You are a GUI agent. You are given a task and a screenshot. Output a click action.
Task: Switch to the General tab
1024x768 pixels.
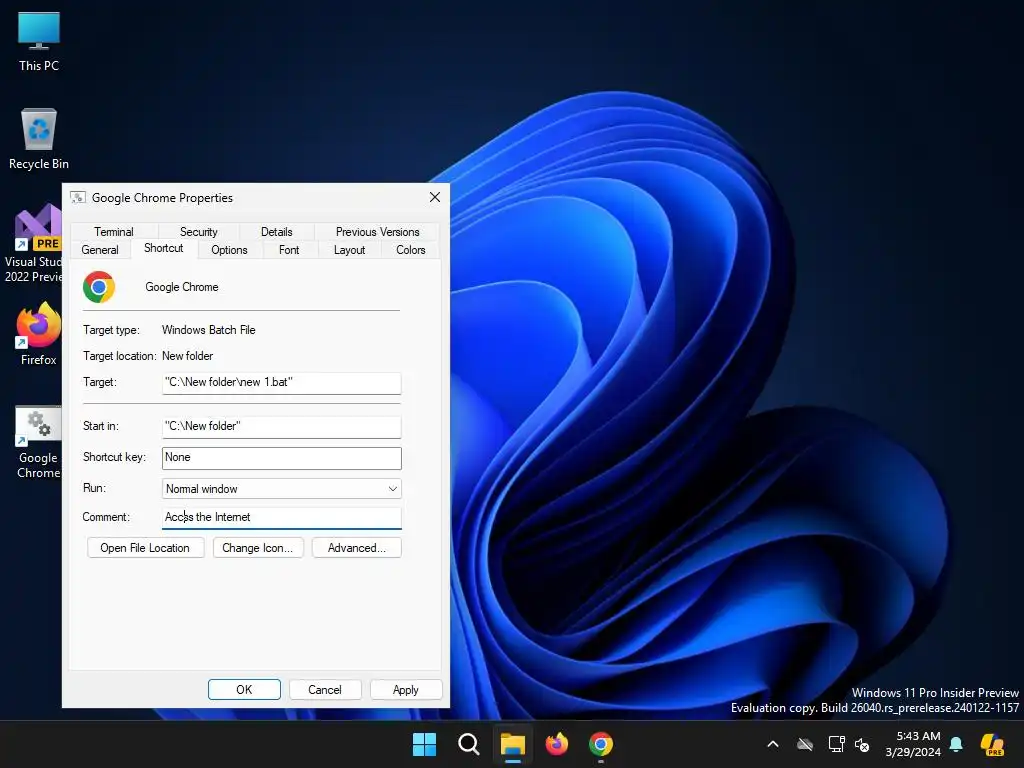coord(100,250)
